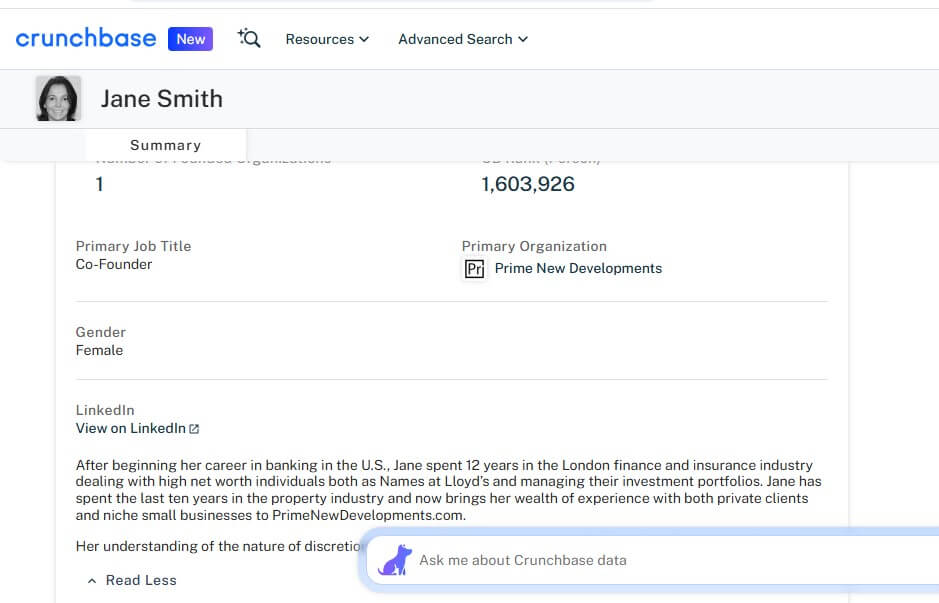Click the bio paragraph starting 'After beginning her career'

tap(449, 490)
